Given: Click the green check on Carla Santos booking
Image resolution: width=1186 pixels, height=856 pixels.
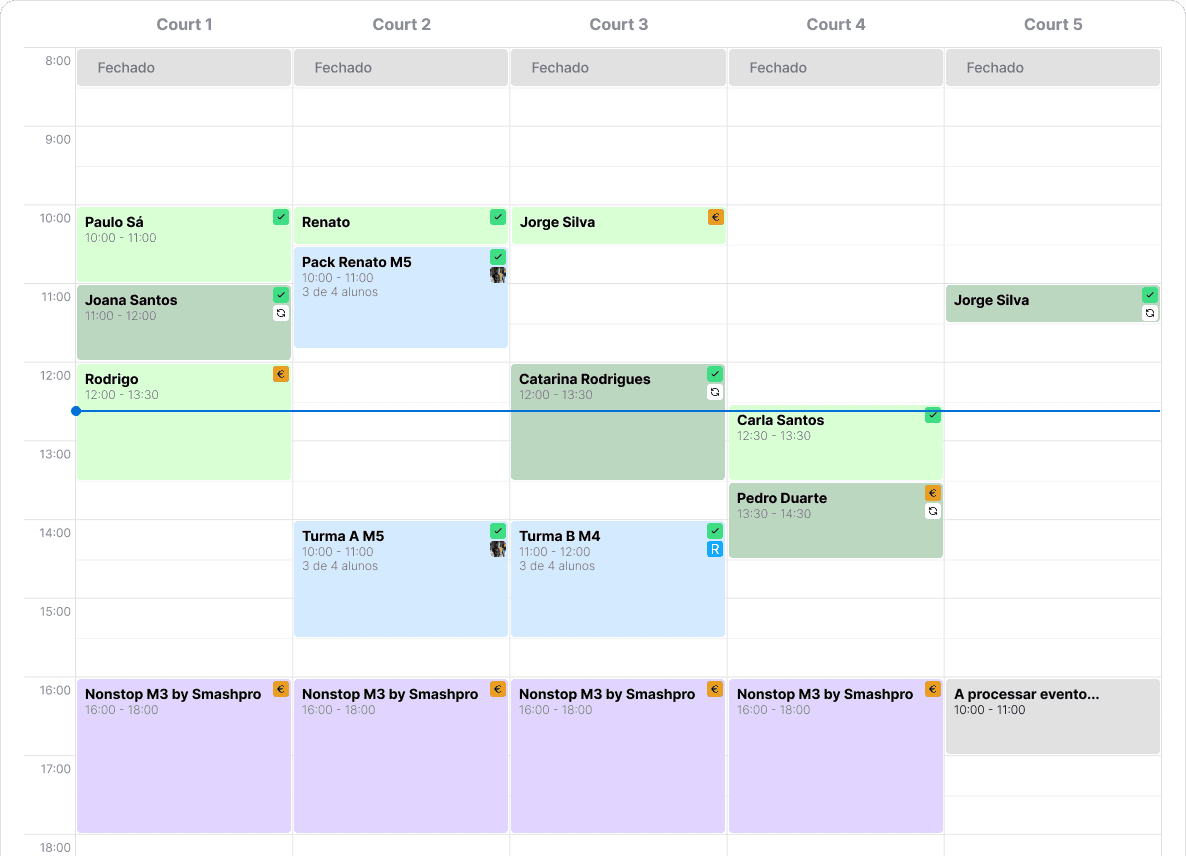Looking at the screenshot, I should point(933,414).
